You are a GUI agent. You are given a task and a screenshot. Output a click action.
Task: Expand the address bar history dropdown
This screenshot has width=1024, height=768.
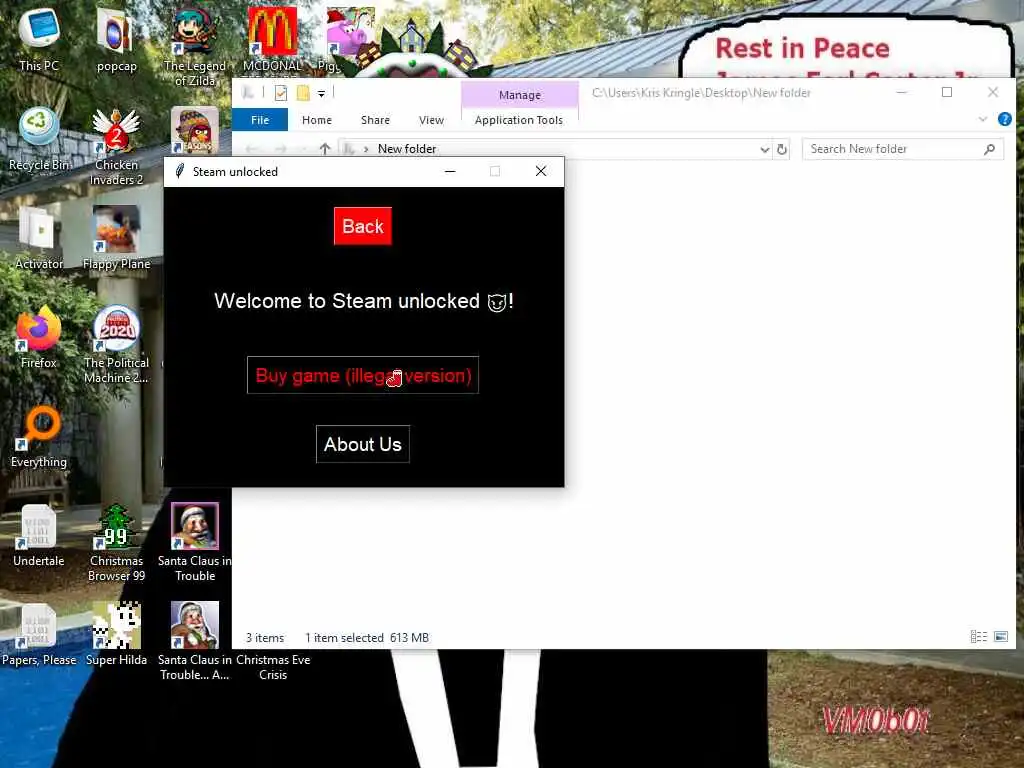(x=764, y=150)
